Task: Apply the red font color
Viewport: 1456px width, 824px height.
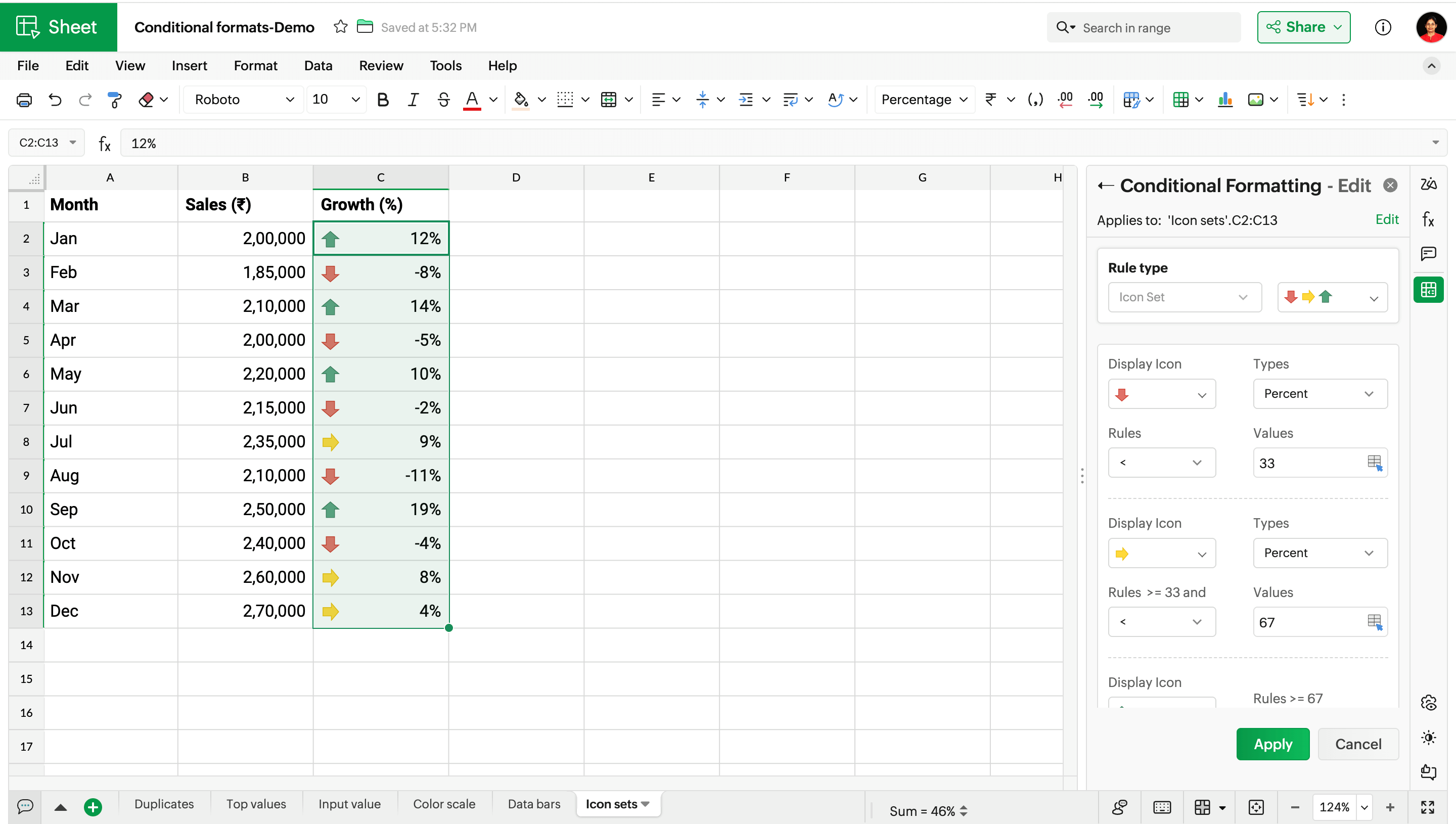Action: [x=472, y=100]
